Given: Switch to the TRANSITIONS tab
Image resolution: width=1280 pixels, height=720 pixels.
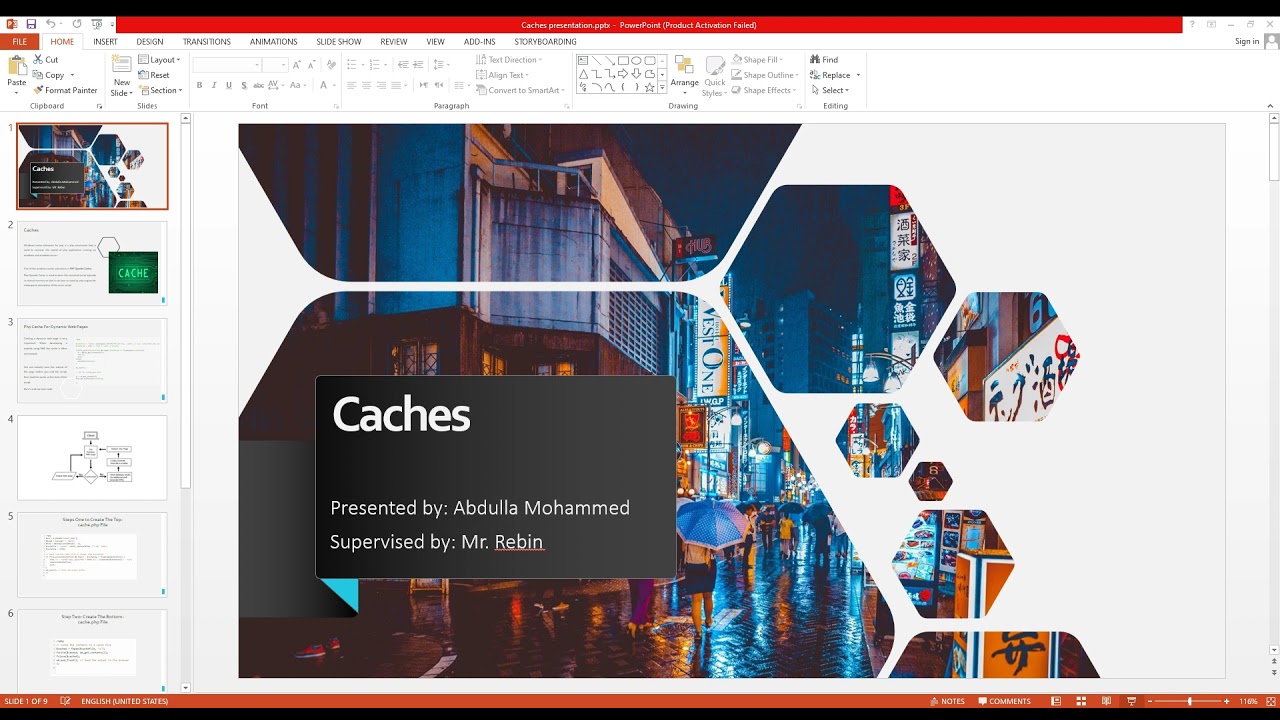Looking at the screenshot, I should click(207, 42).
